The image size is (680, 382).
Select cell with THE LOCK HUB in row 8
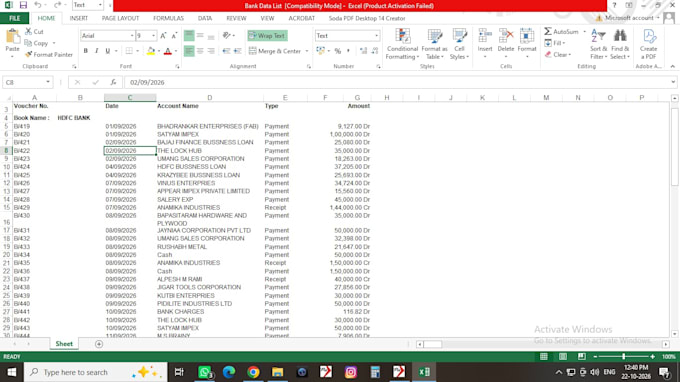(209, 150)
